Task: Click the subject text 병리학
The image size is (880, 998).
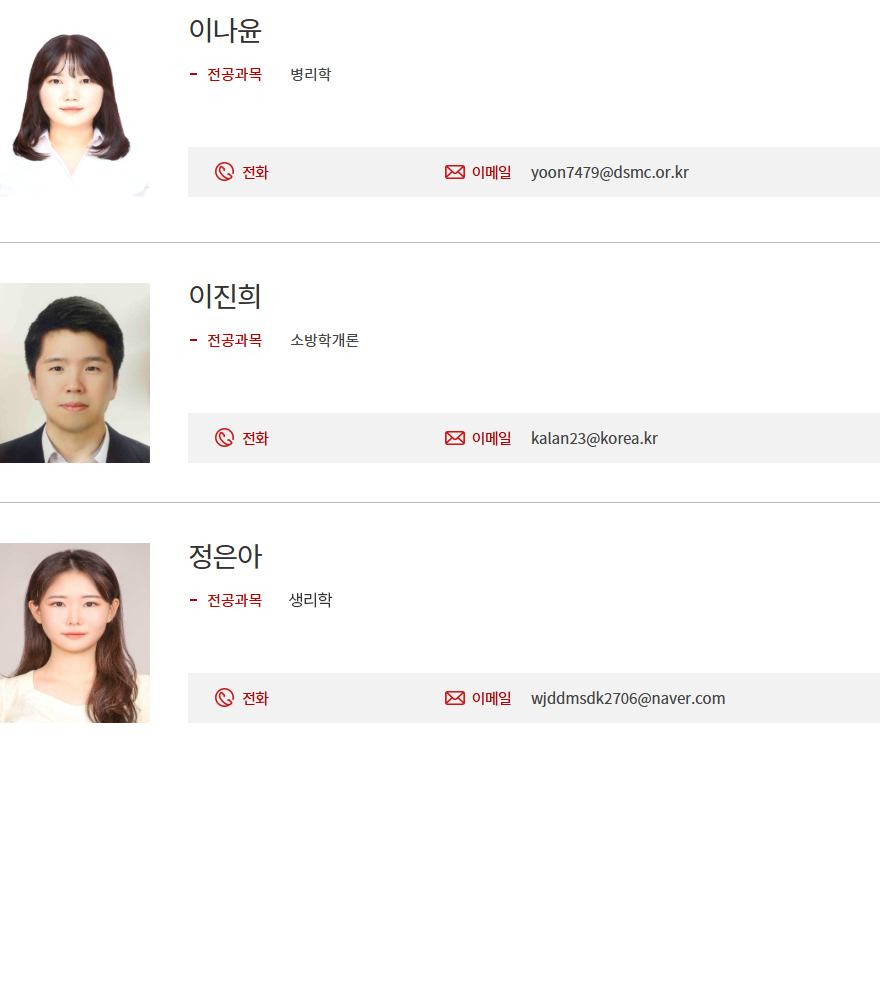Action: tap(311, 74)
